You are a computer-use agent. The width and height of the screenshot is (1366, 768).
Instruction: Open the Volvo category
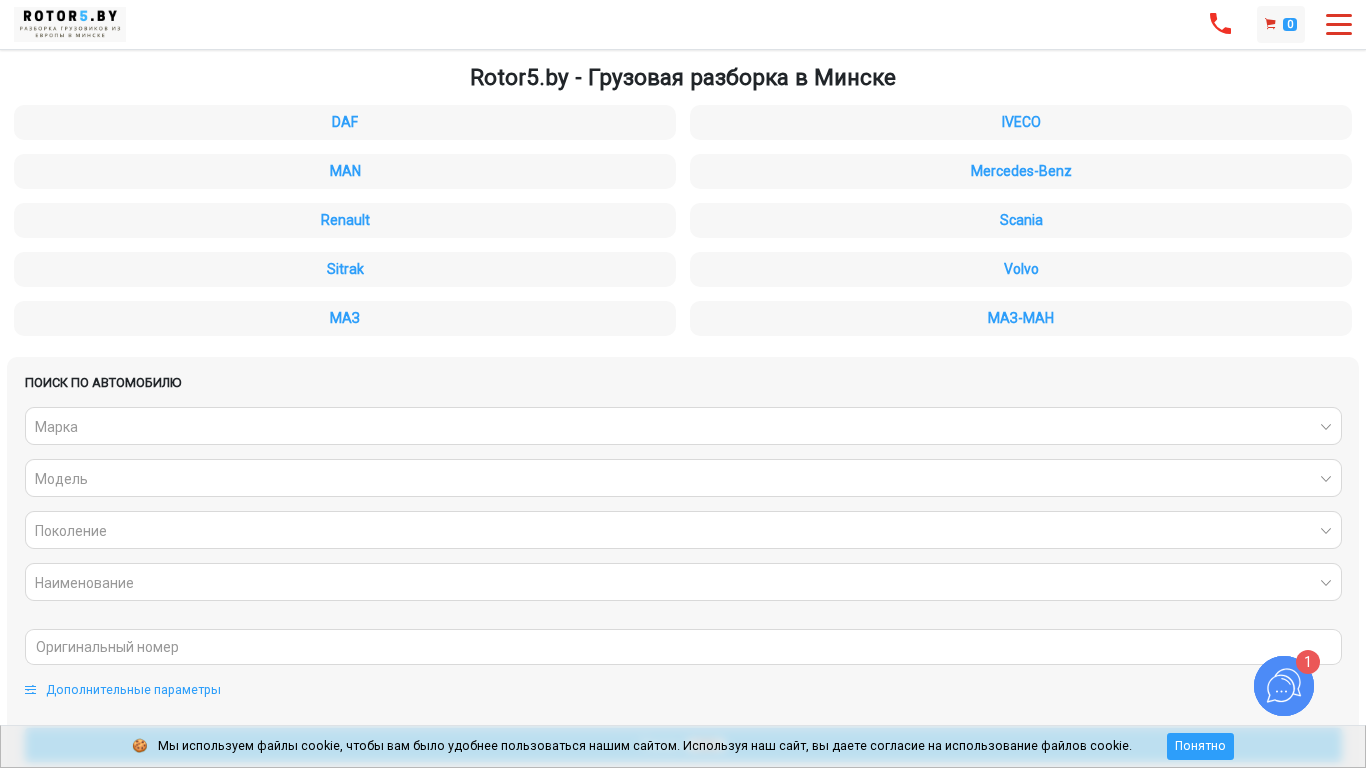click(1020, 269)
